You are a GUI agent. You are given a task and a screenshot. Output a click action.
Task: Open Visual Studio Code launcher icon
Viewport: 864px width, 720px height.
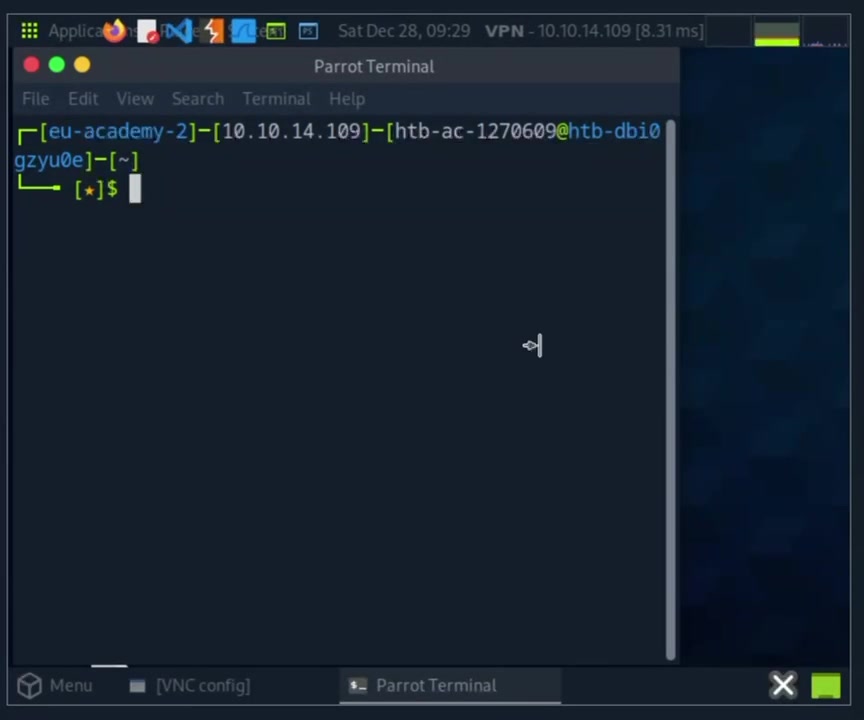click(180, 31)
